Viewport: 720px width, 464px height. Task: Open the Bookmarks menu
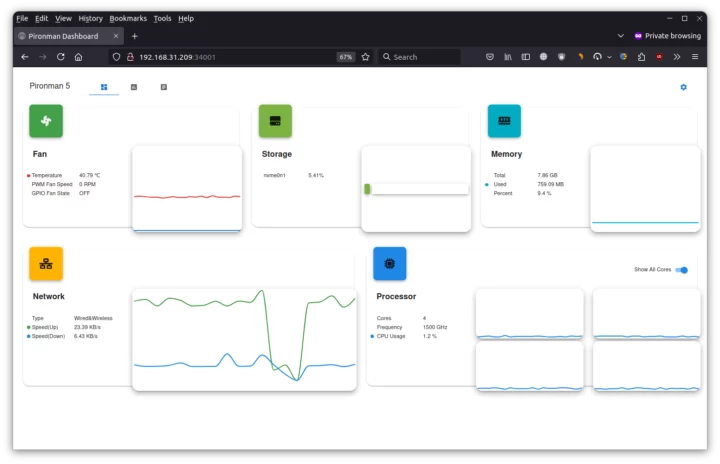coord(127,18)
